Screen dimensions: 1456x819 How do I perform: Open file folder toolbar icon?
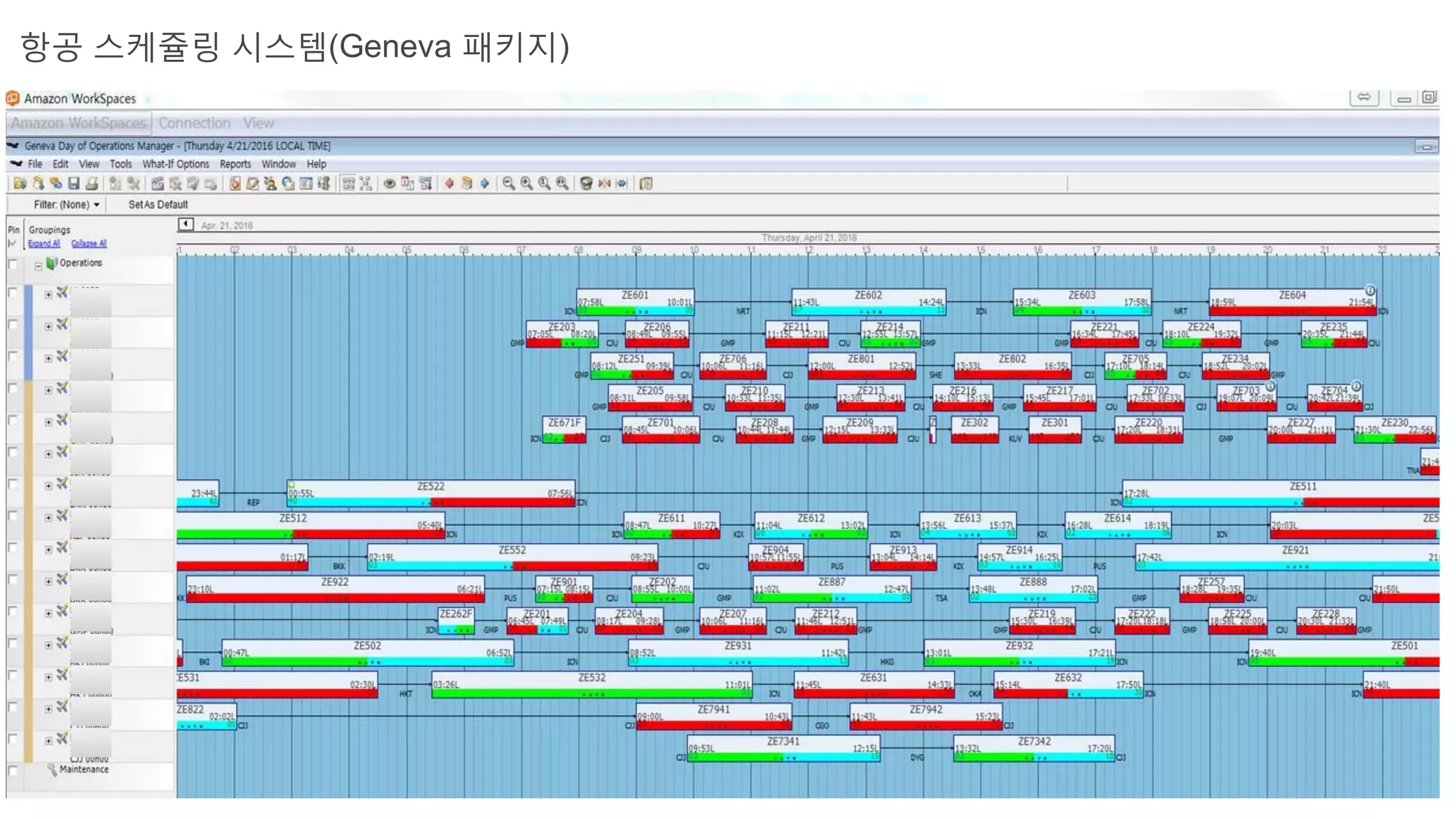pos(20,183)
